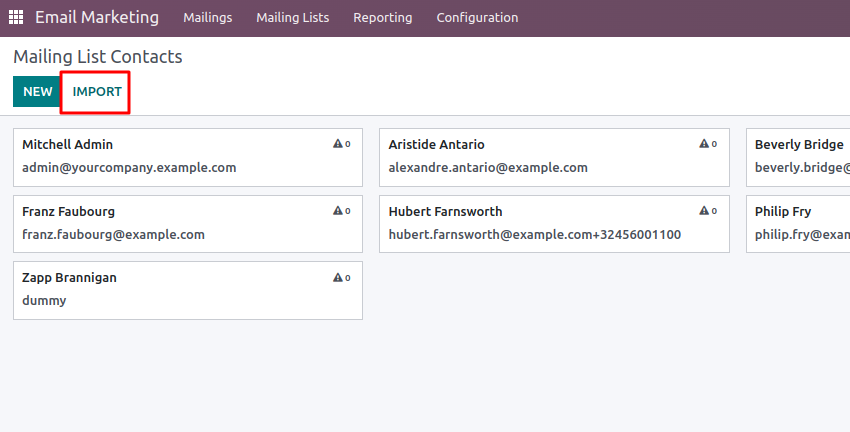Open the Reporting menu
The width and height of the screenshot is (850, 432).
click(x=383, y=17)
